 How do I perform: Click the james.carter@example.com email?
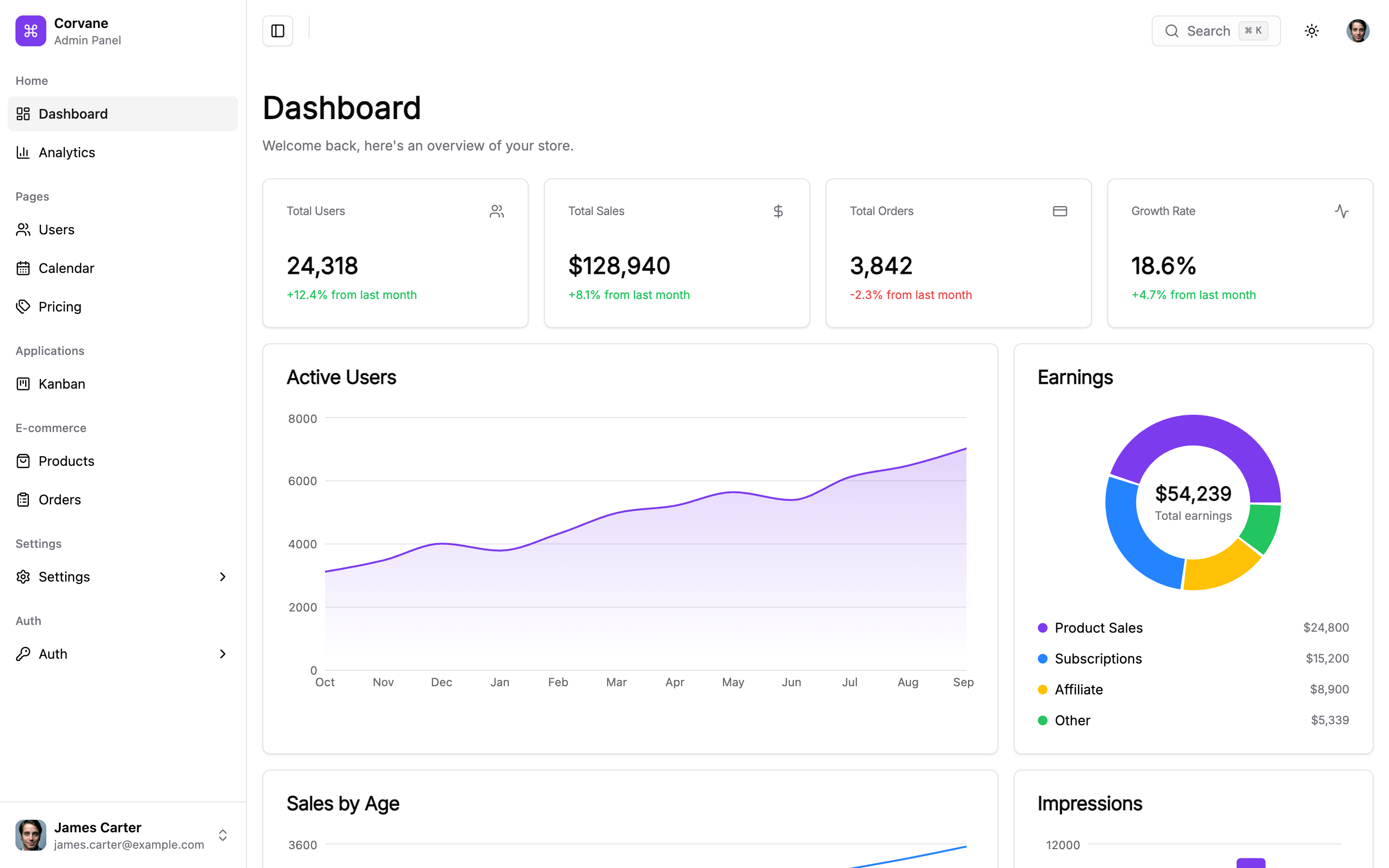coord(129,844)
